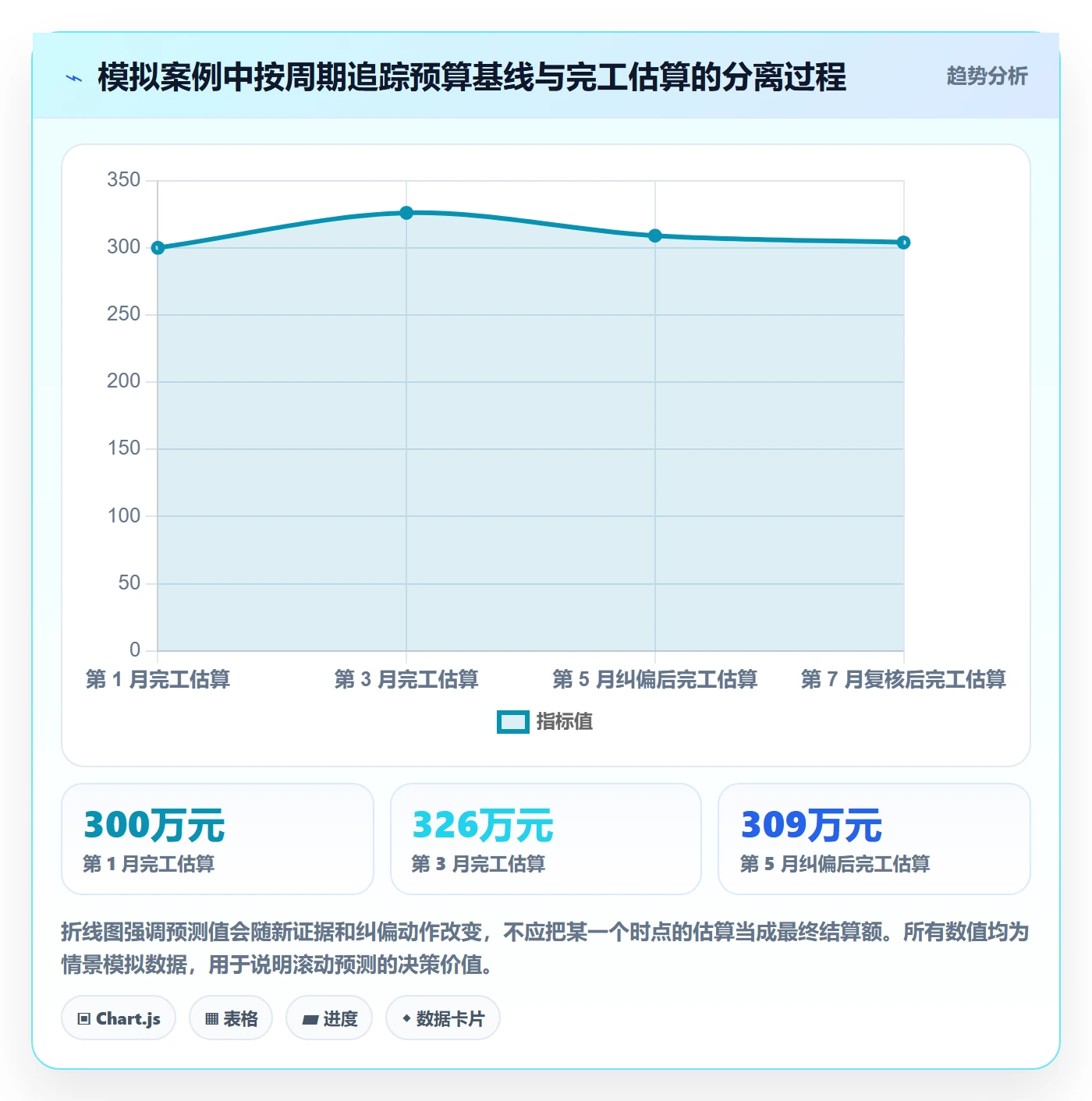
Task: Click the 第 3 月完工估算 card caption
Action: [x=478, y=864]
